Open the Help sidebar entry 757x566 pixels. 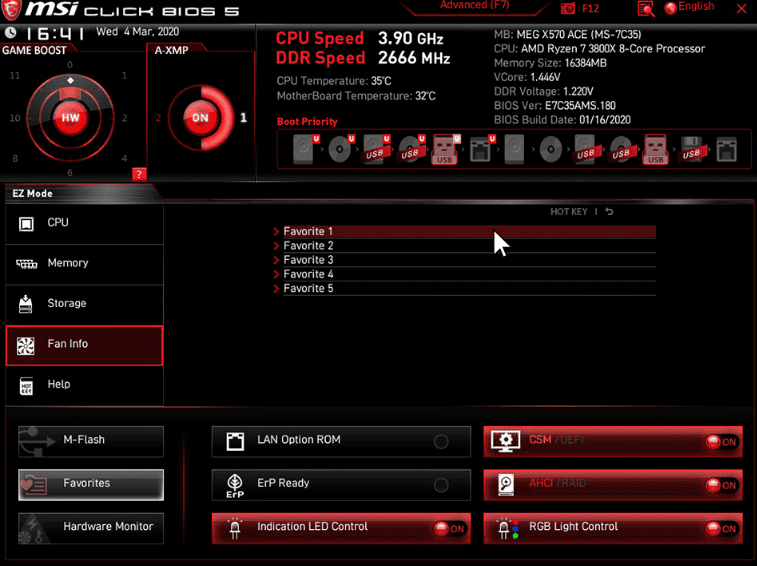(x=84, y=386)
